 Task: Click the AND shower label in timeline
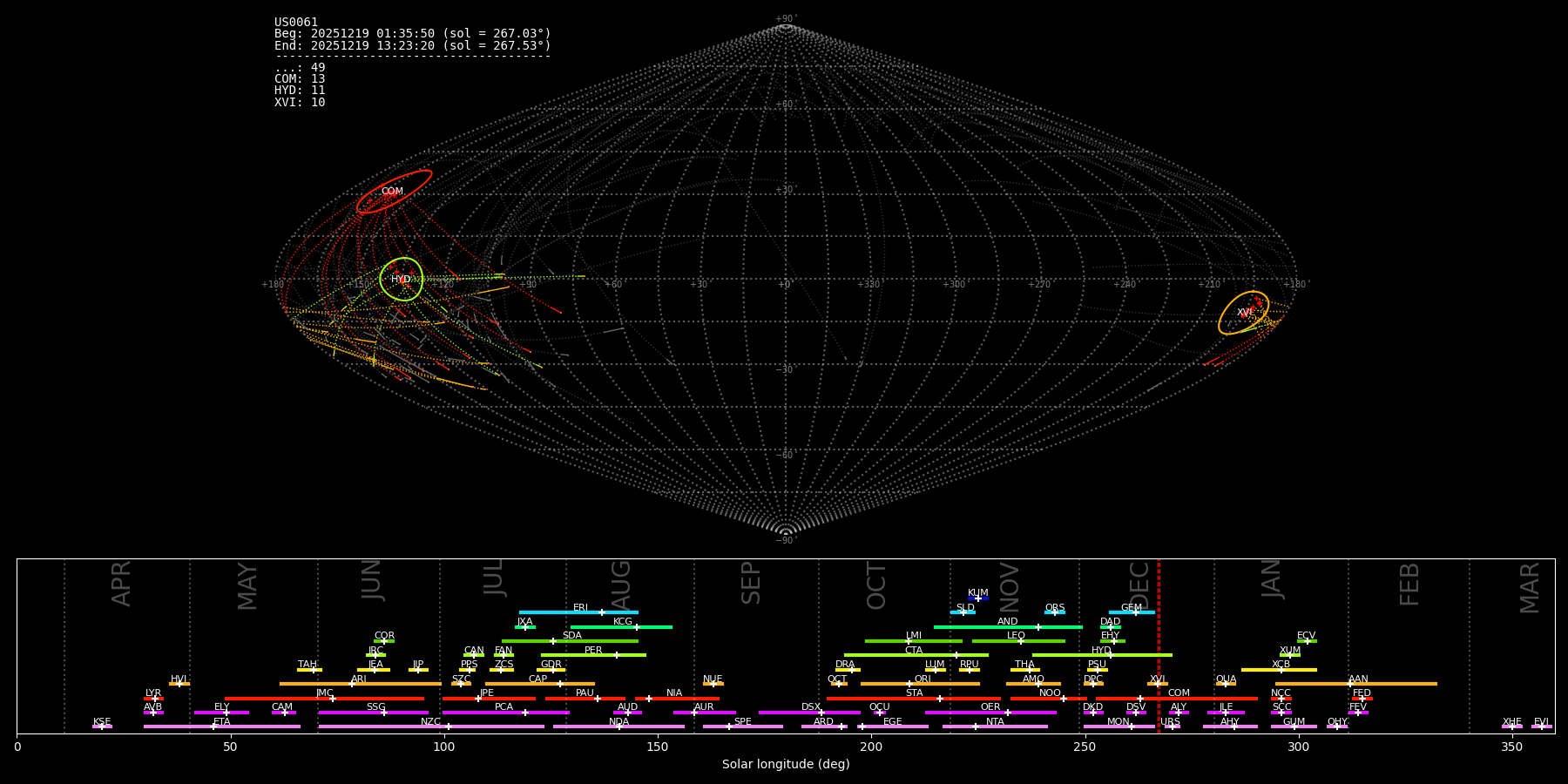coord(1008,622)
